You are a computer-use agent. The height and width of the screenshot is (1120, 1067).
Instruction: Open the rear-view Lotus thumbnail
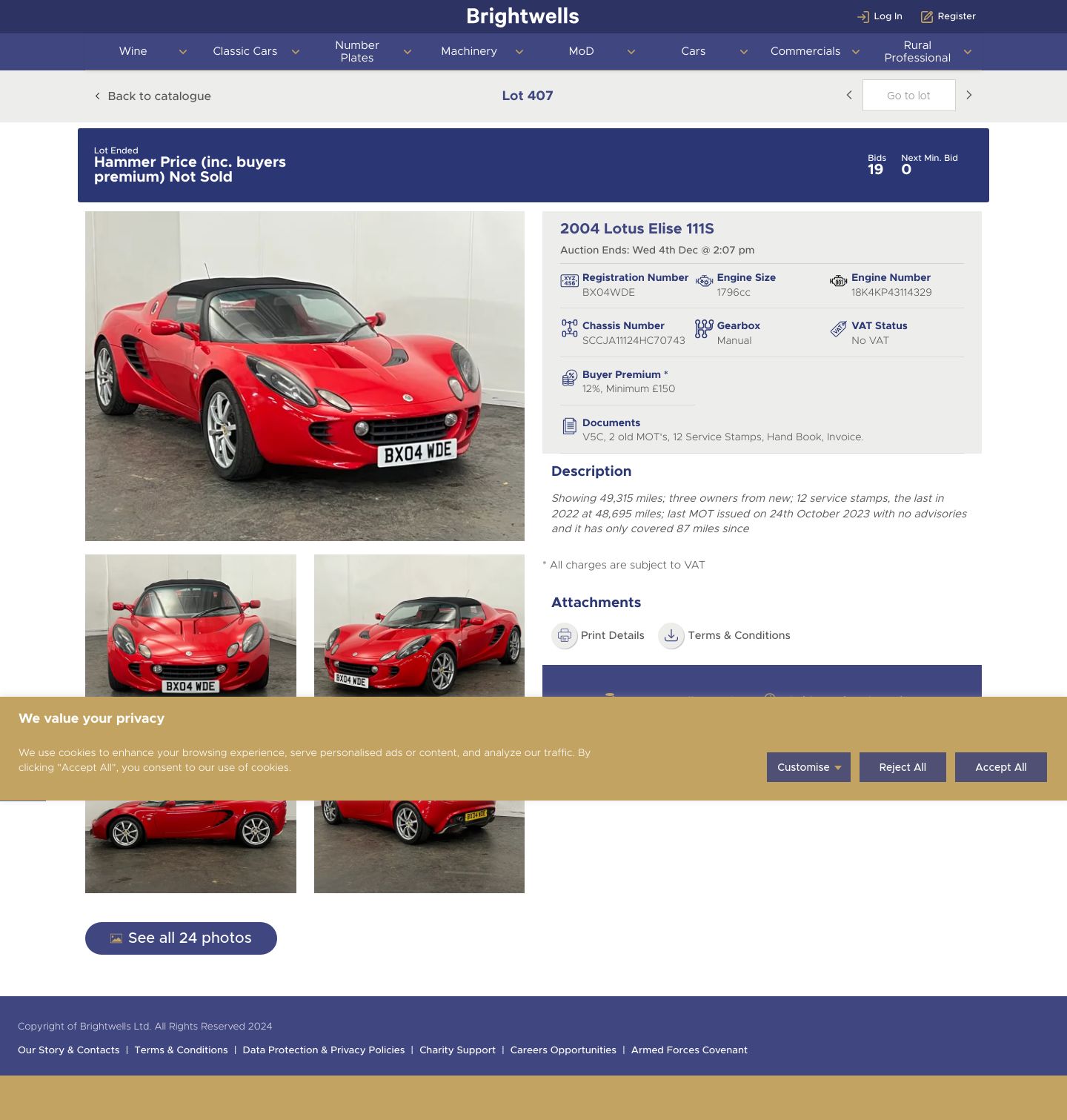tap(419, 846)
